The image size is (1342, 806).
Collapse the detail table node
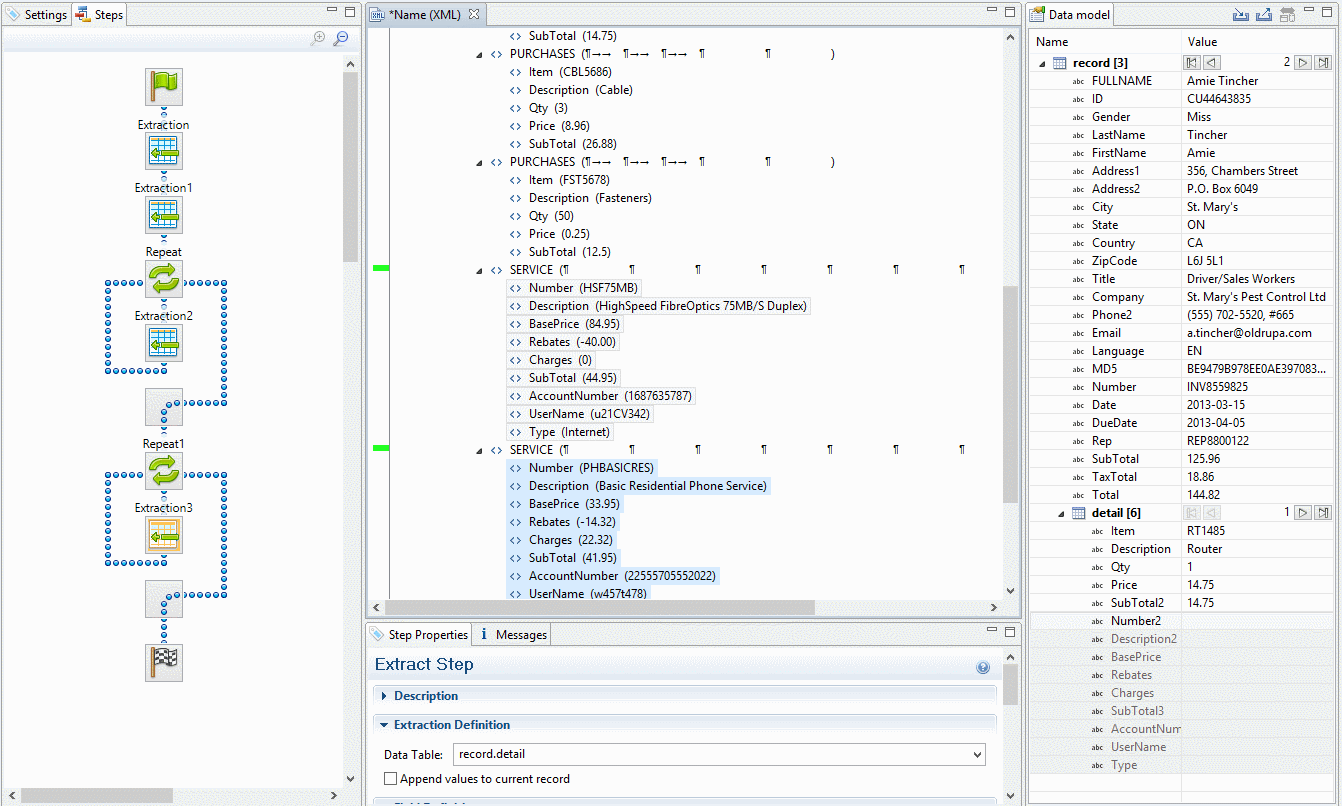coord(1061,513)
